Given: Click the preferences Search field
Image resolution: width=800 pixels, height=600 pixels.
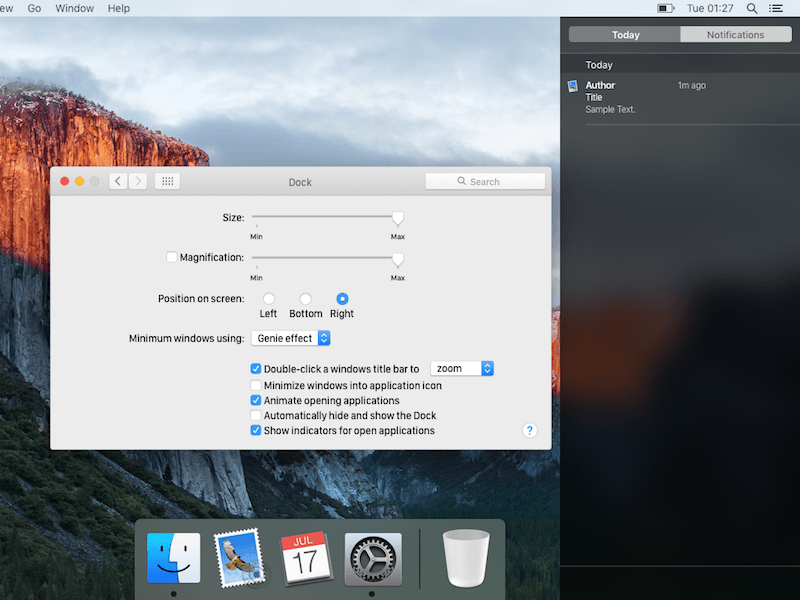Looking at the screenshot, I should (485, 181).
